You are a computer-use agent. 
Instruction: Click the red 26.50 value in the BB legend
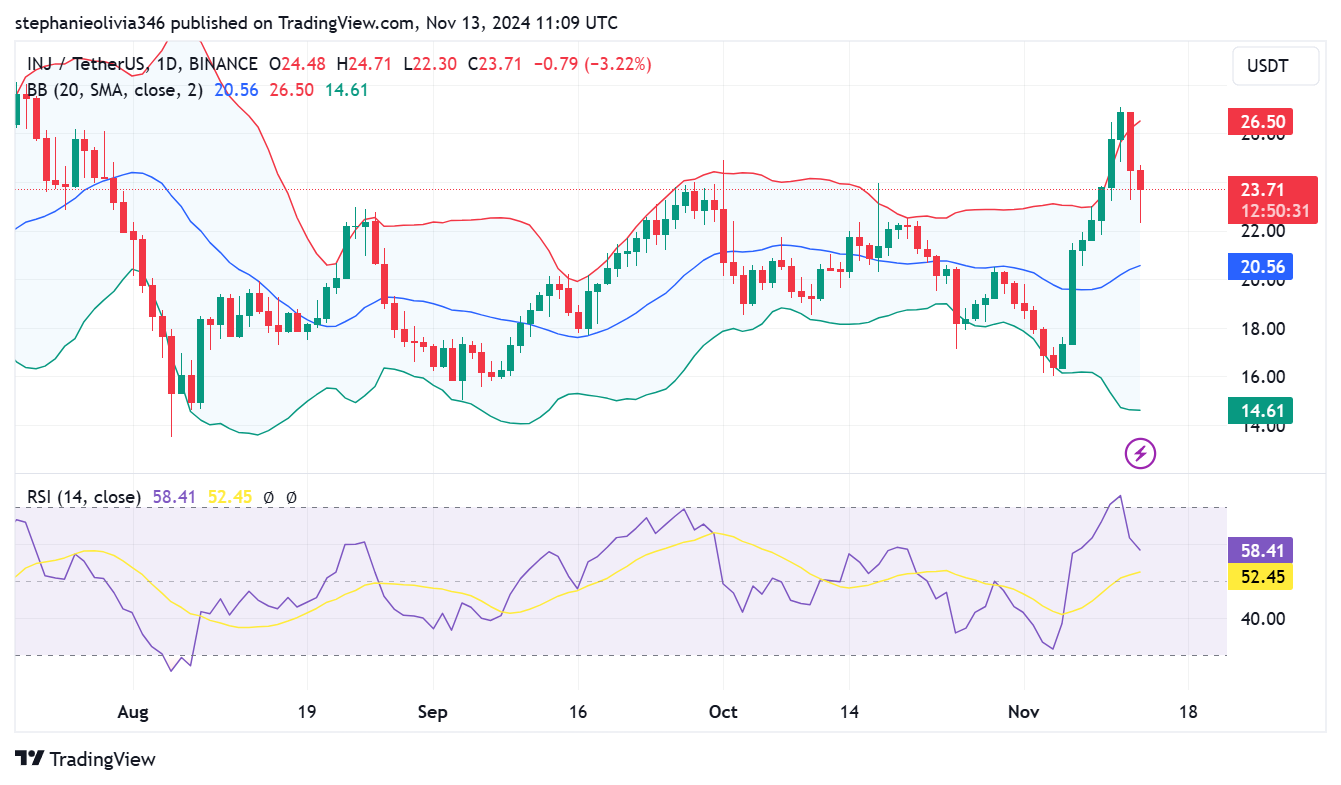tap(291, 90)
